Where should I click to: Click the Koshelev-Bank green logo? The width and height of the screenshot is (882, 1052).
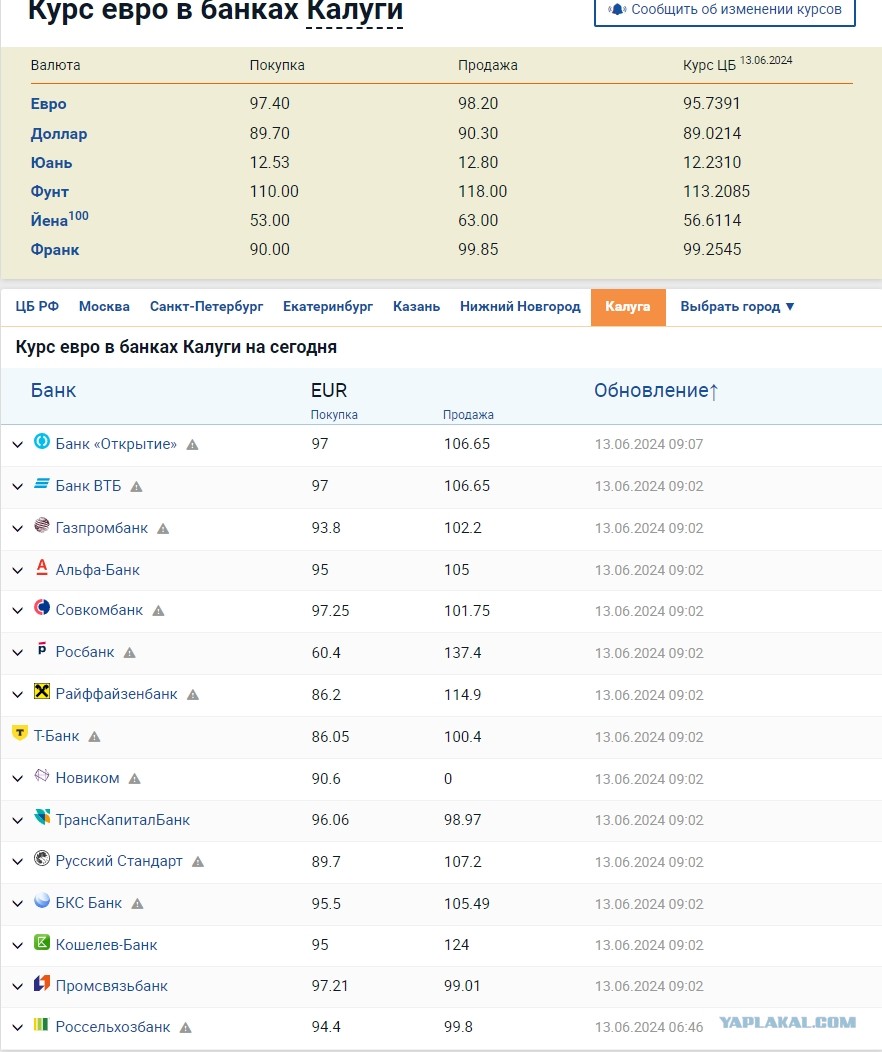[42, 942]
